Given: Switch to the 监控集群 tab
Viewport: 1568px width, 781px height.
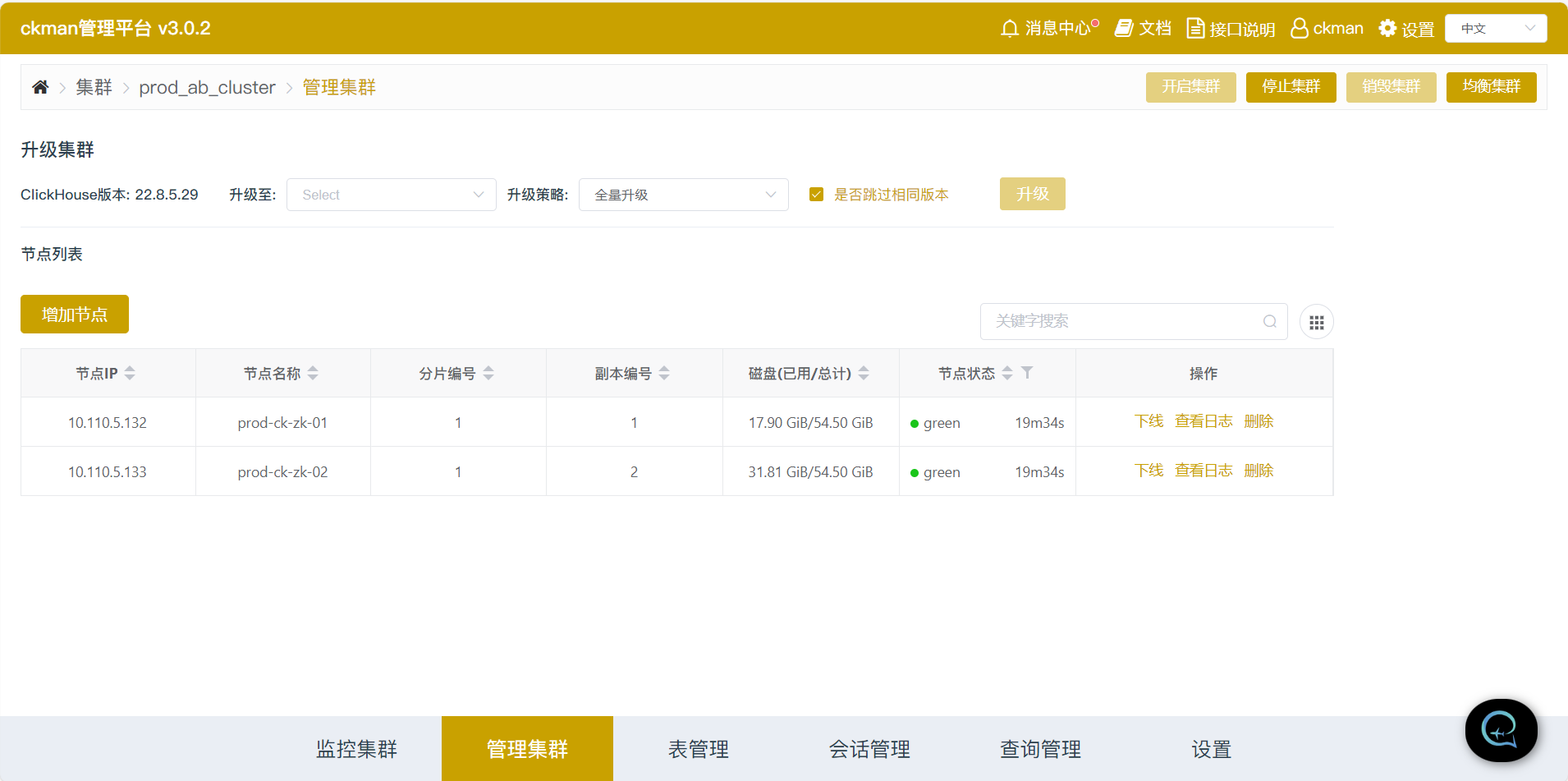Looking at the screenshot, I should 356,749.
